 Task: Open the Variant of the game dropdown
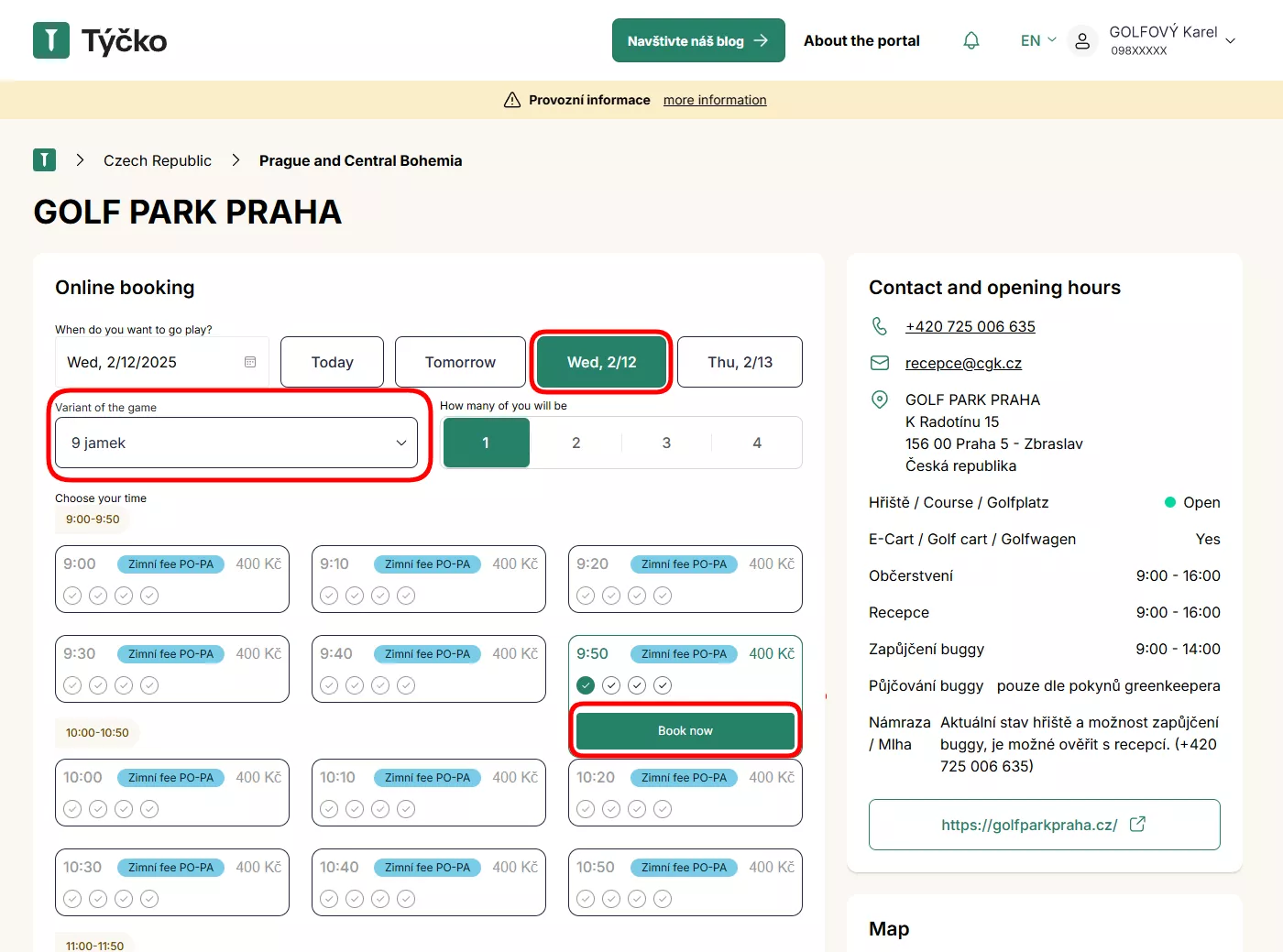click(236, 443)
